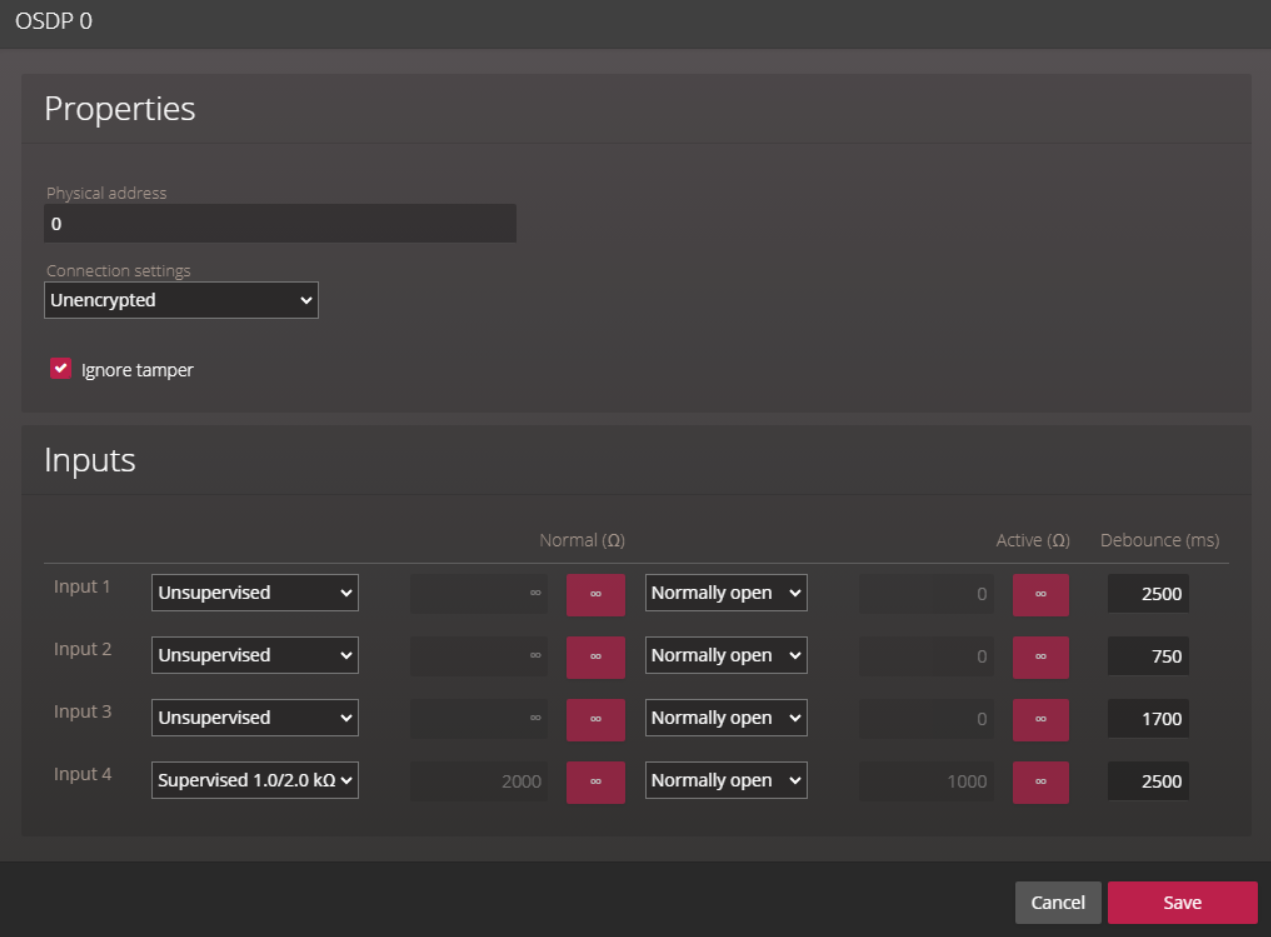Click the infinity icon next to Input 3 Normal value
Image resolution: width=1271 pixels, height=937 pixels.
click(x=595, y=720)
